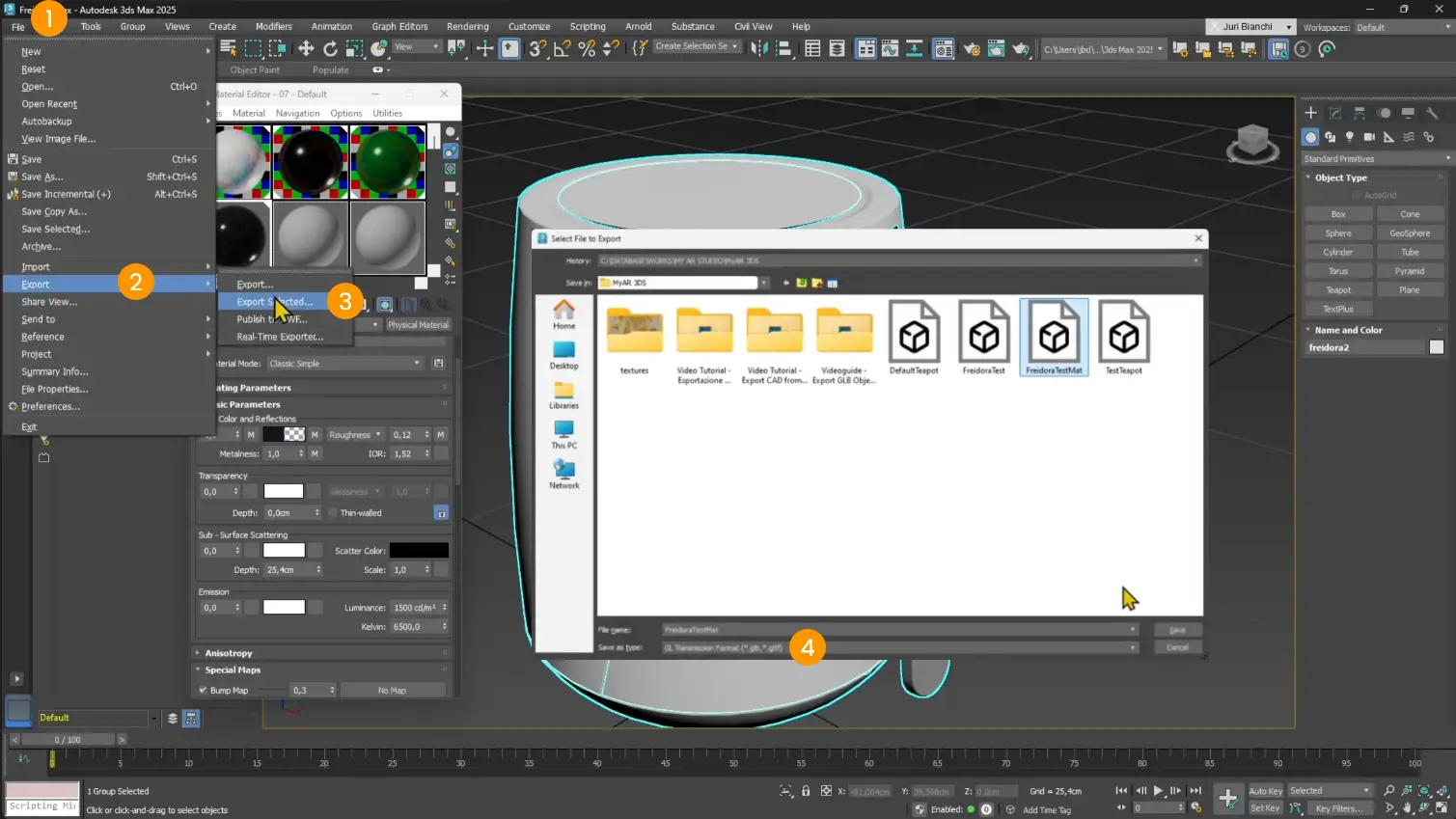Click the object color swatch beside freidora2
This screenshot has height=819, width=1456.
point(1437,347)
